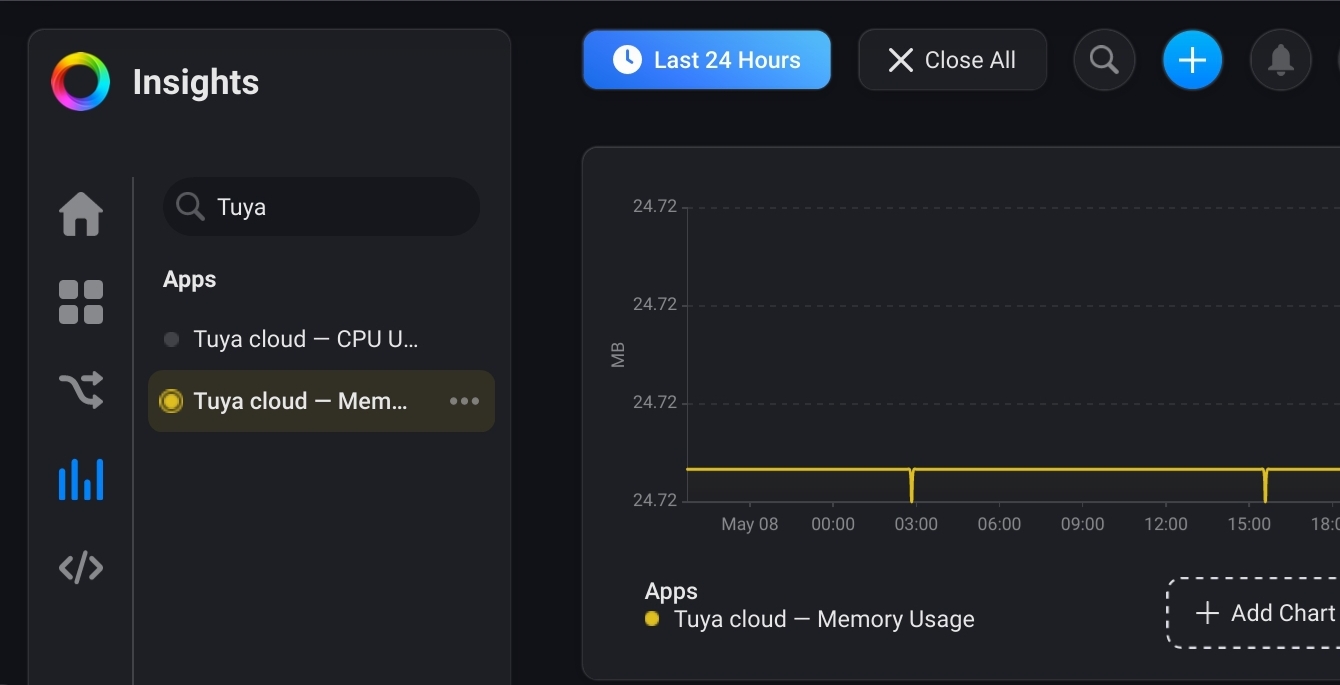Click the memory dip near 03:00
The width and height of the screenshot is (1340, 685).
[x=912, y=485]
